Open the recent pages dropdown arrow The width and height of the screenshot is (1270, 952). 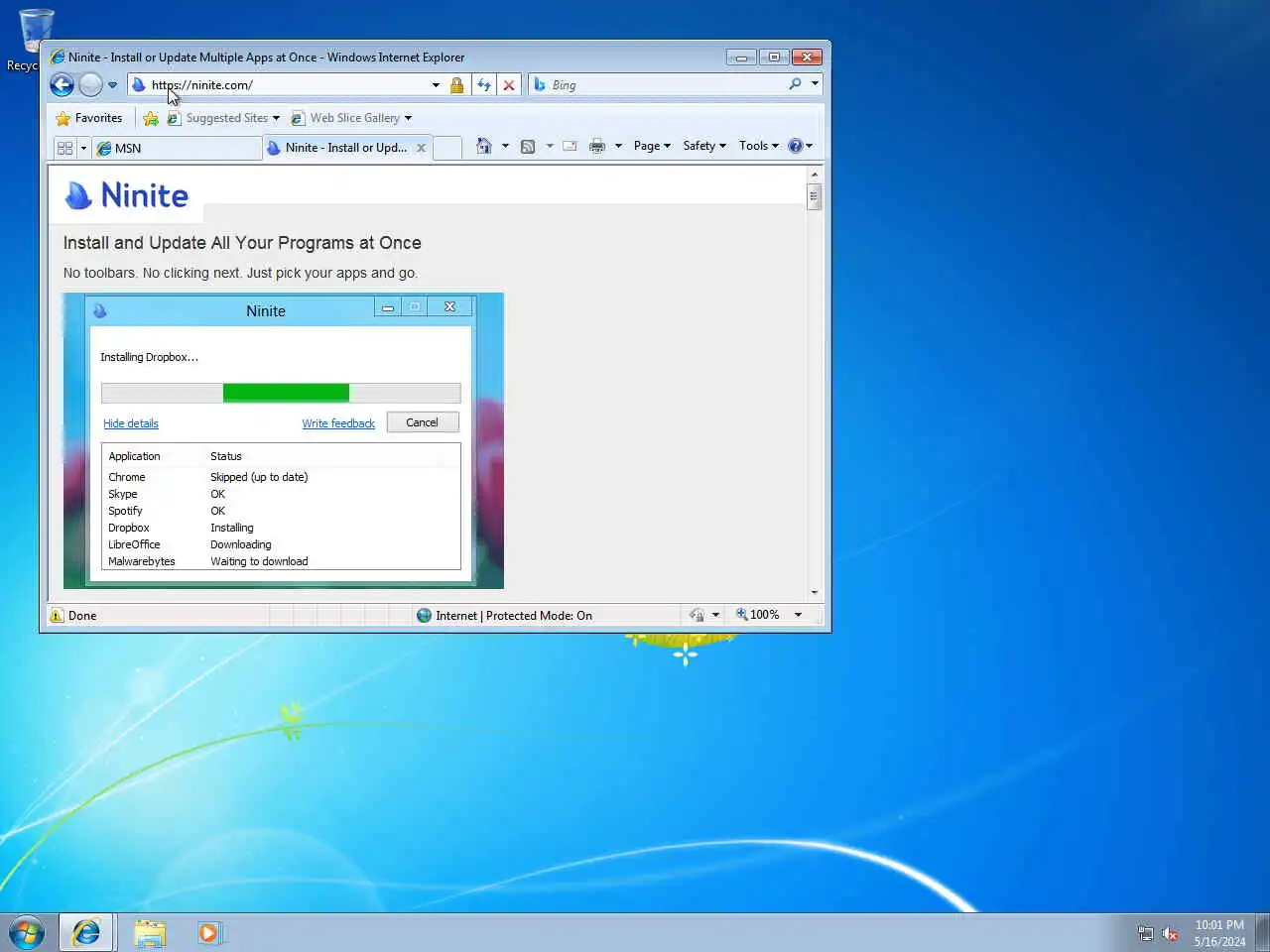(112, 85)
